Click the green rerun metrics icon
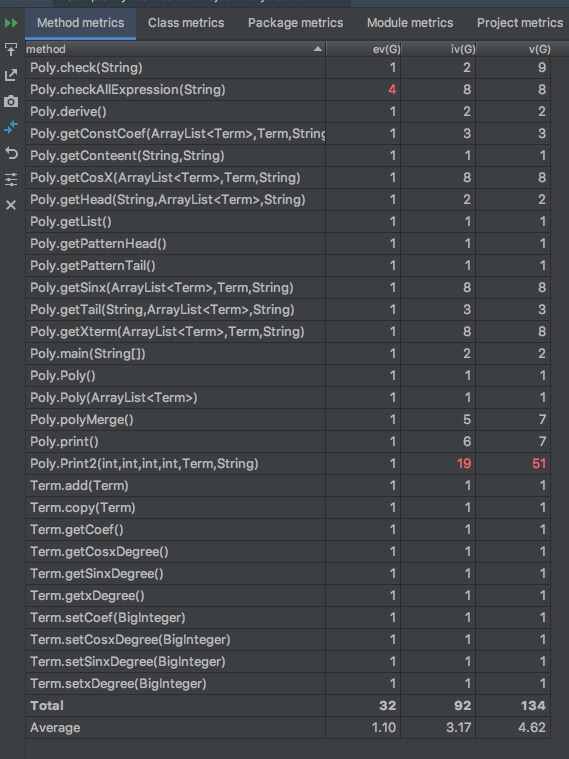 coord(11,23)
